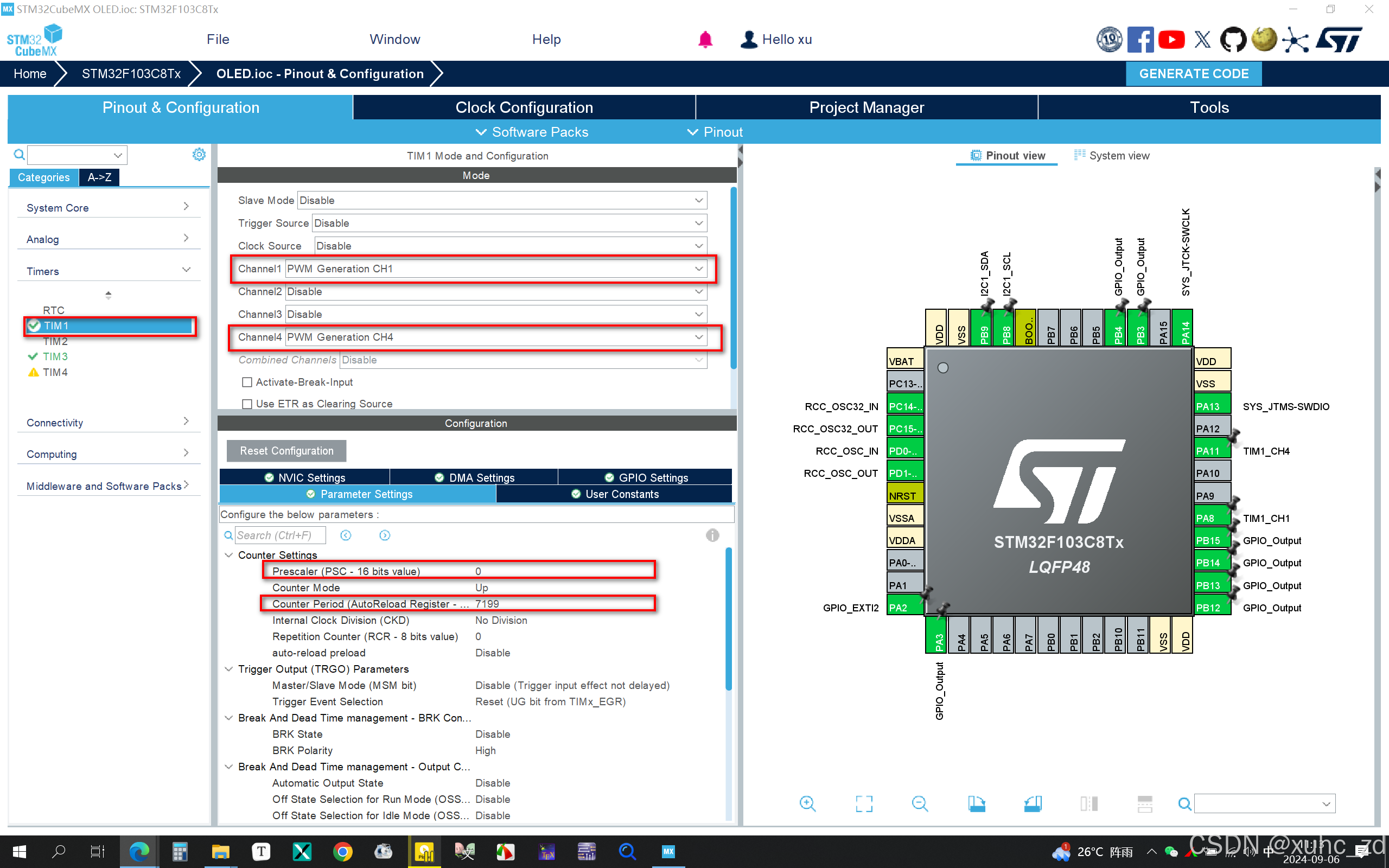Open the Software Packs menu
Image resolution: width=1389 pixels, height=868 pixels.
[x=532, y=132]
